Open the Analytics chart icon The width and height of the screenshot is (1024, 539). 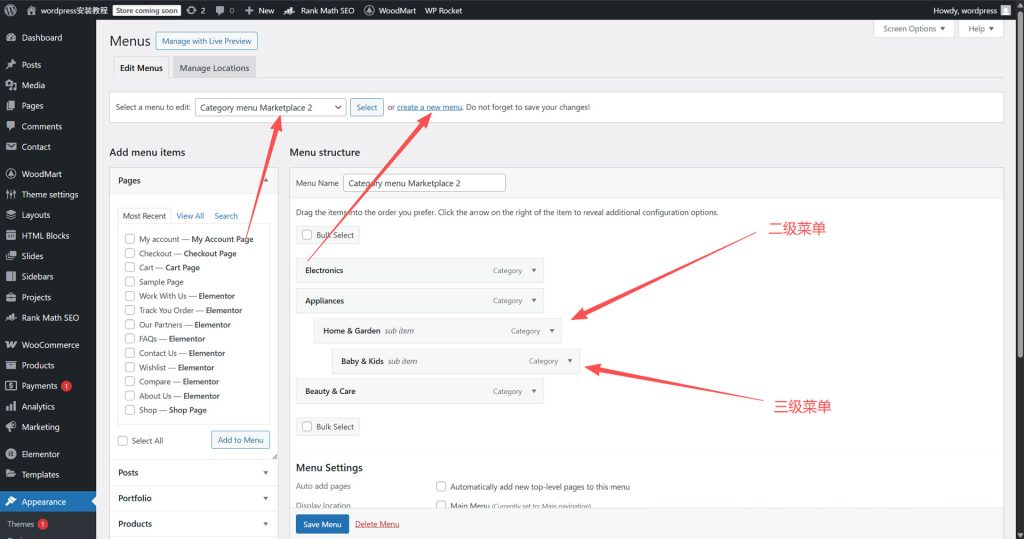click(x=10, y=407)
